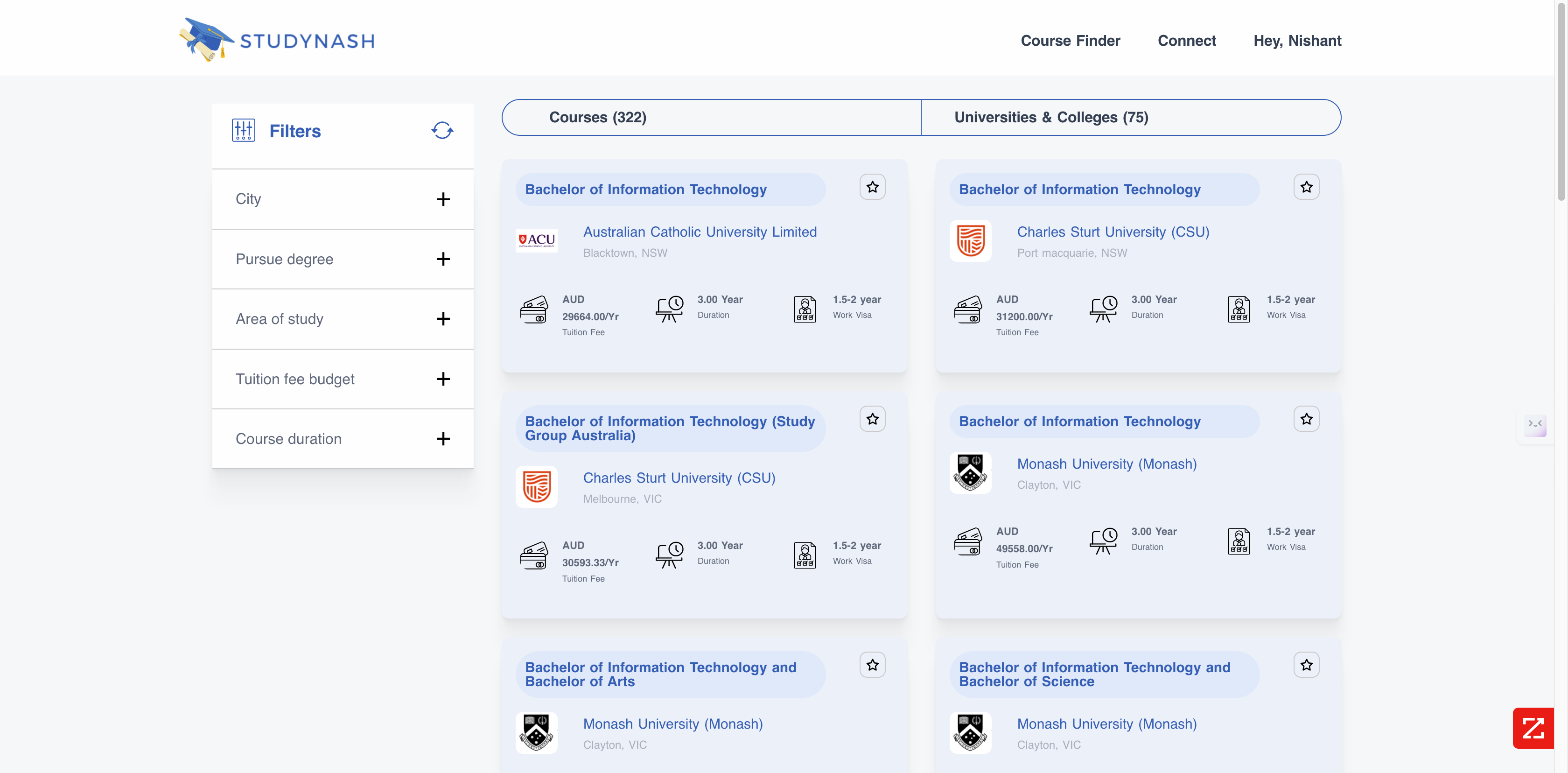Click tuition fee icon beside 31200.00/Yr
Image resolution: width=1568 pixels, height=773 pixels.
point(968,309)
